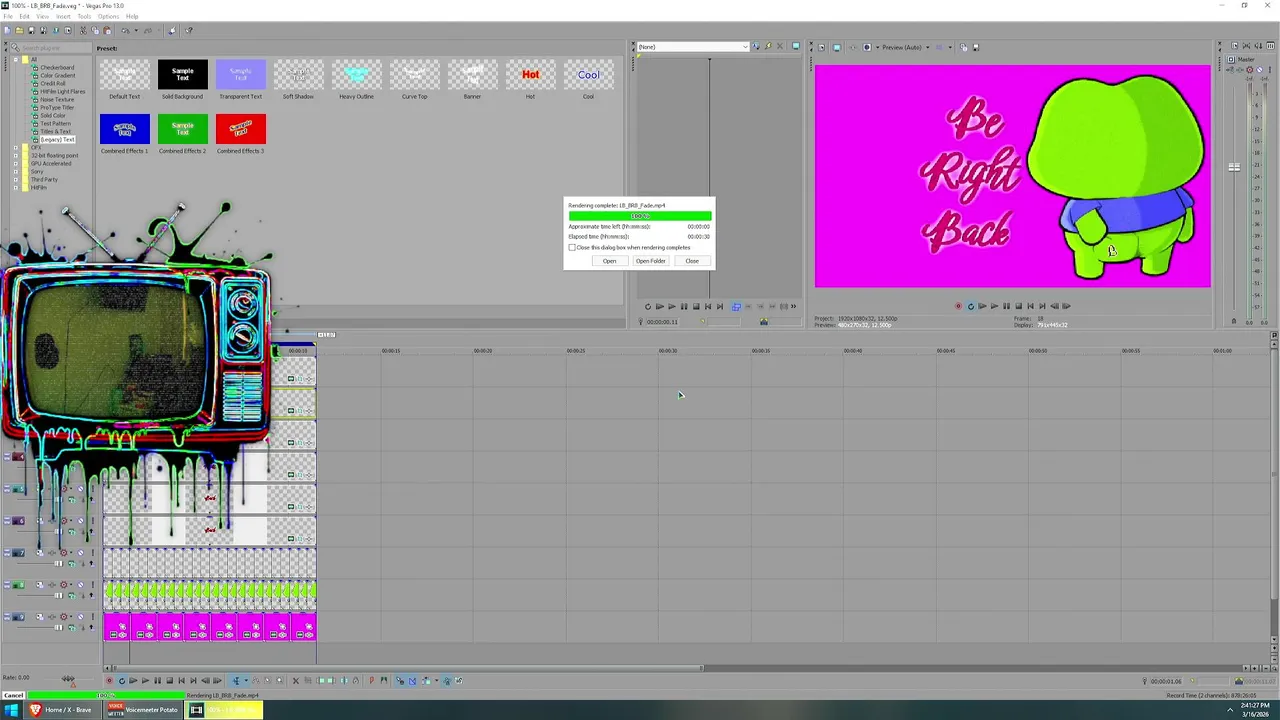Select Noise Texture in the generator list
The width and height of the screenshot is (1280, 720).
point(57,100)
